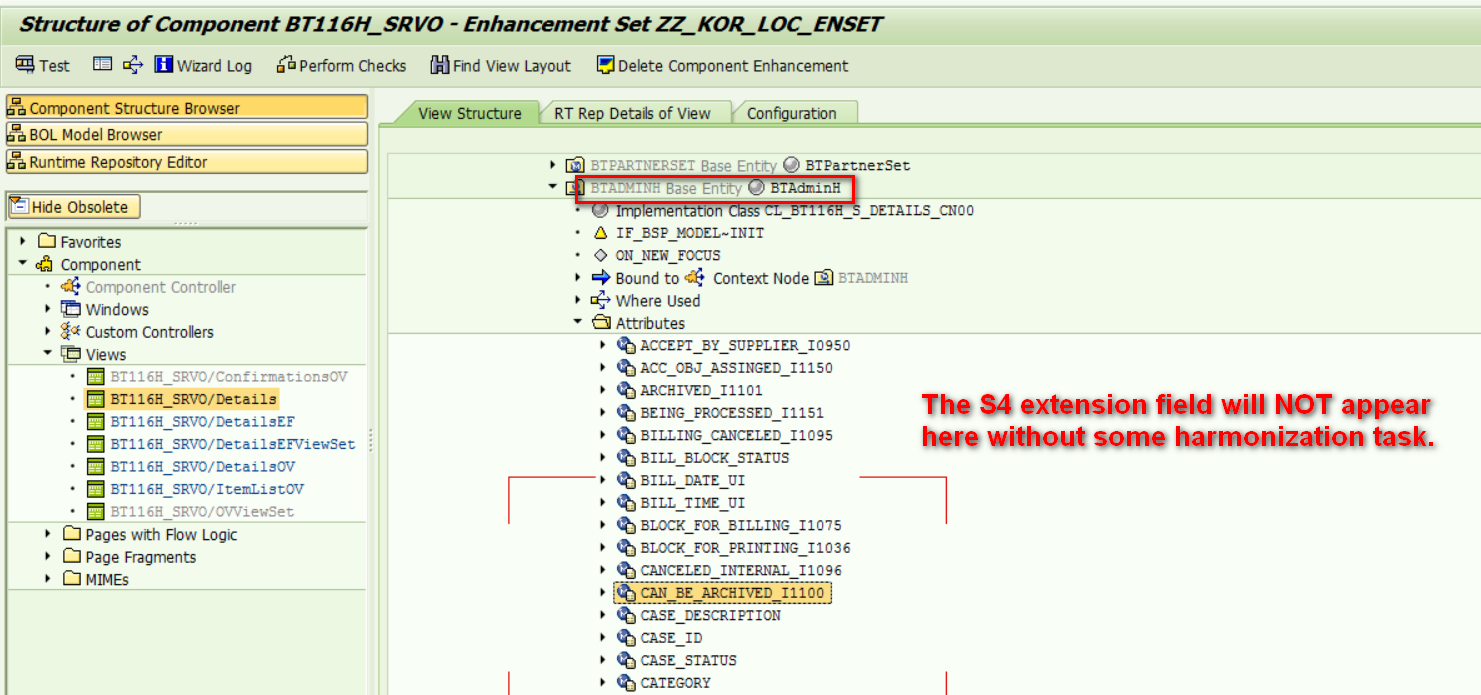1481x695 pixels.
Task: Select the ACC_OBJ_ASSINGED_I1150 attribute
Action: 736,368
